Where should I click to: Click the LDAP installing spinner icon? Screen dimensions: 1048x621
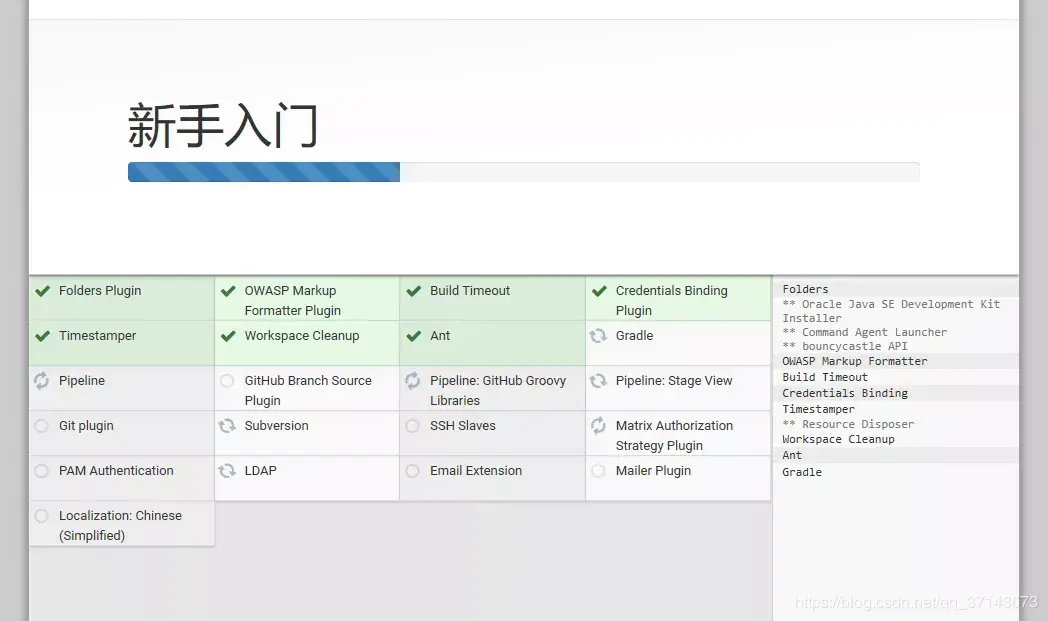228,471
